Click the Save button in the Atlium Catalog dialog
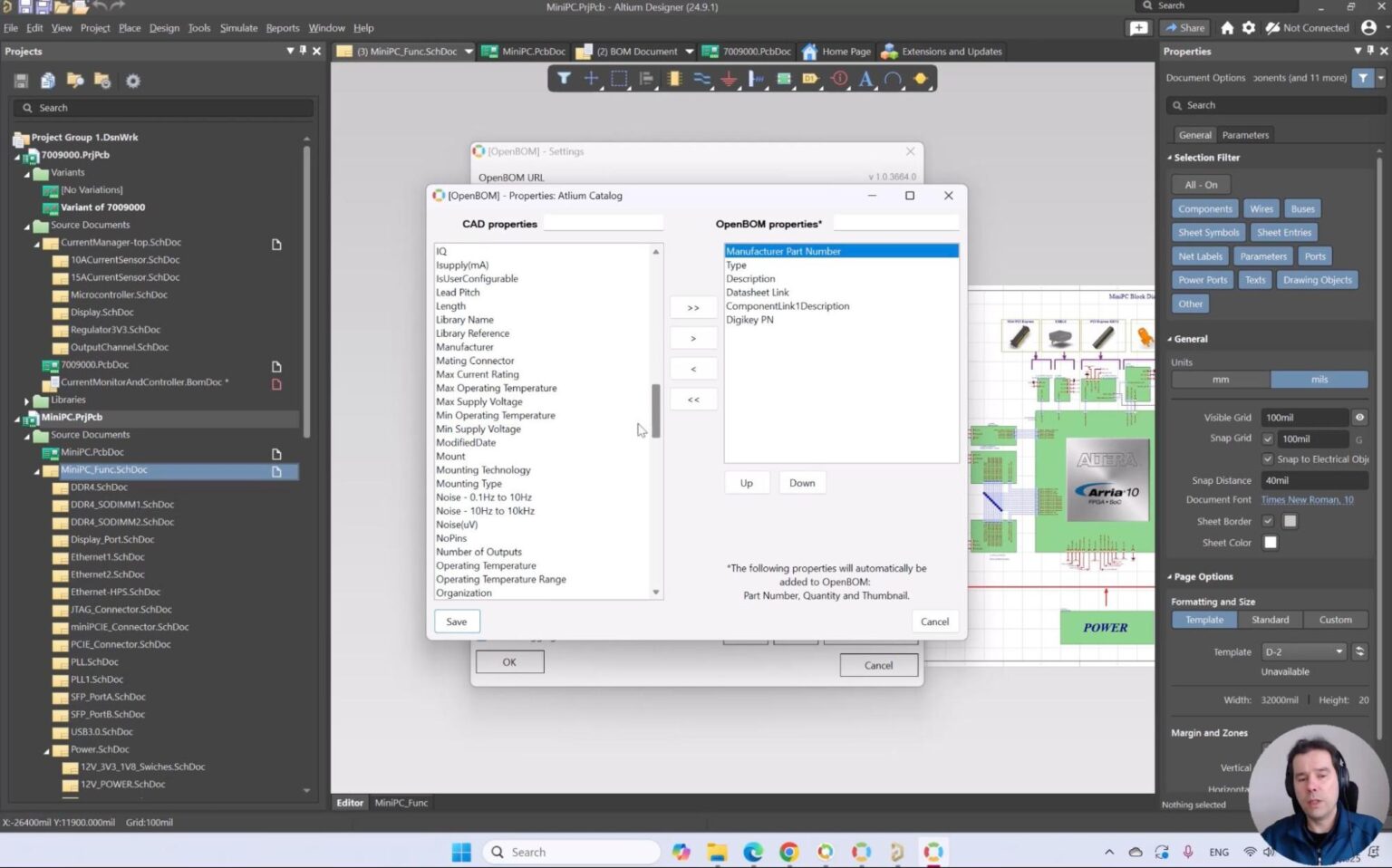The width and height of the screenshot is (1392, 868). pyautogui.click(x=456, y=621)
